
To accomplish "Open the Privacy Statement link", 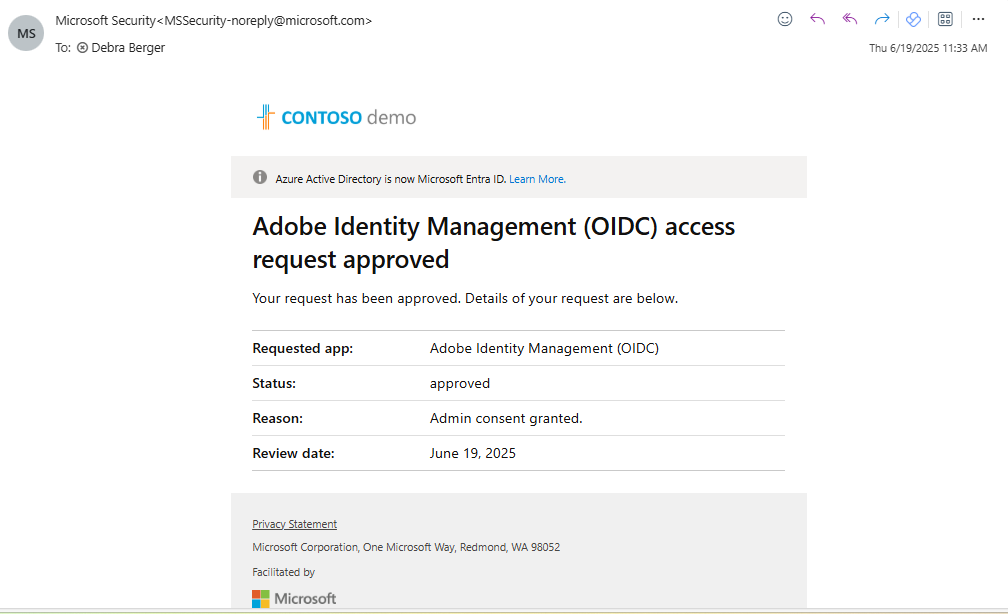I will pos(294,524).
